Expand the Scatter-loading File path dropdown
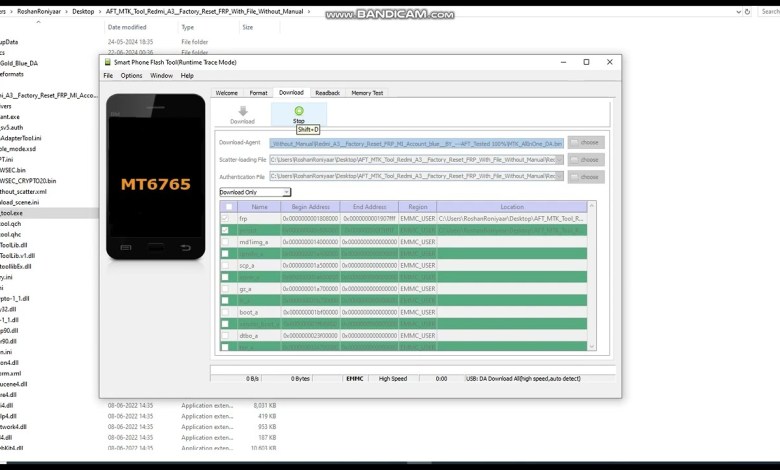The image size is (780, 470). coord(560,160)
